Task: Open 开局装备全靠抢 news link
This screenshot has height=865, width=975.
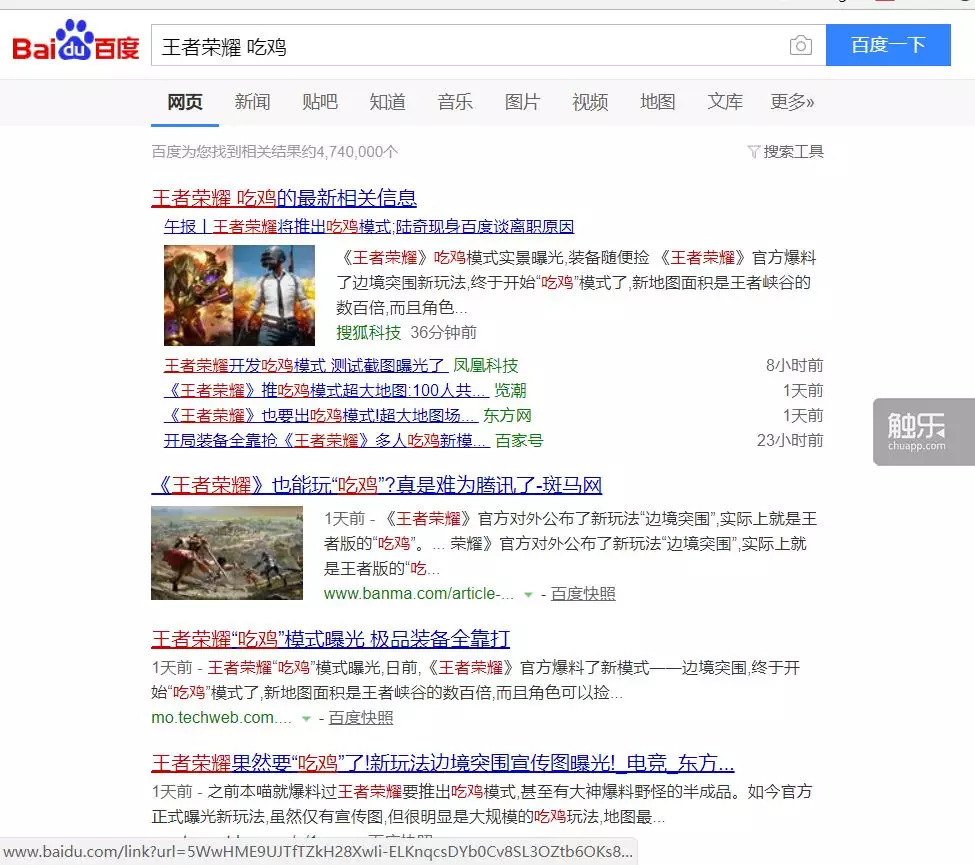Action: [326, 441]
